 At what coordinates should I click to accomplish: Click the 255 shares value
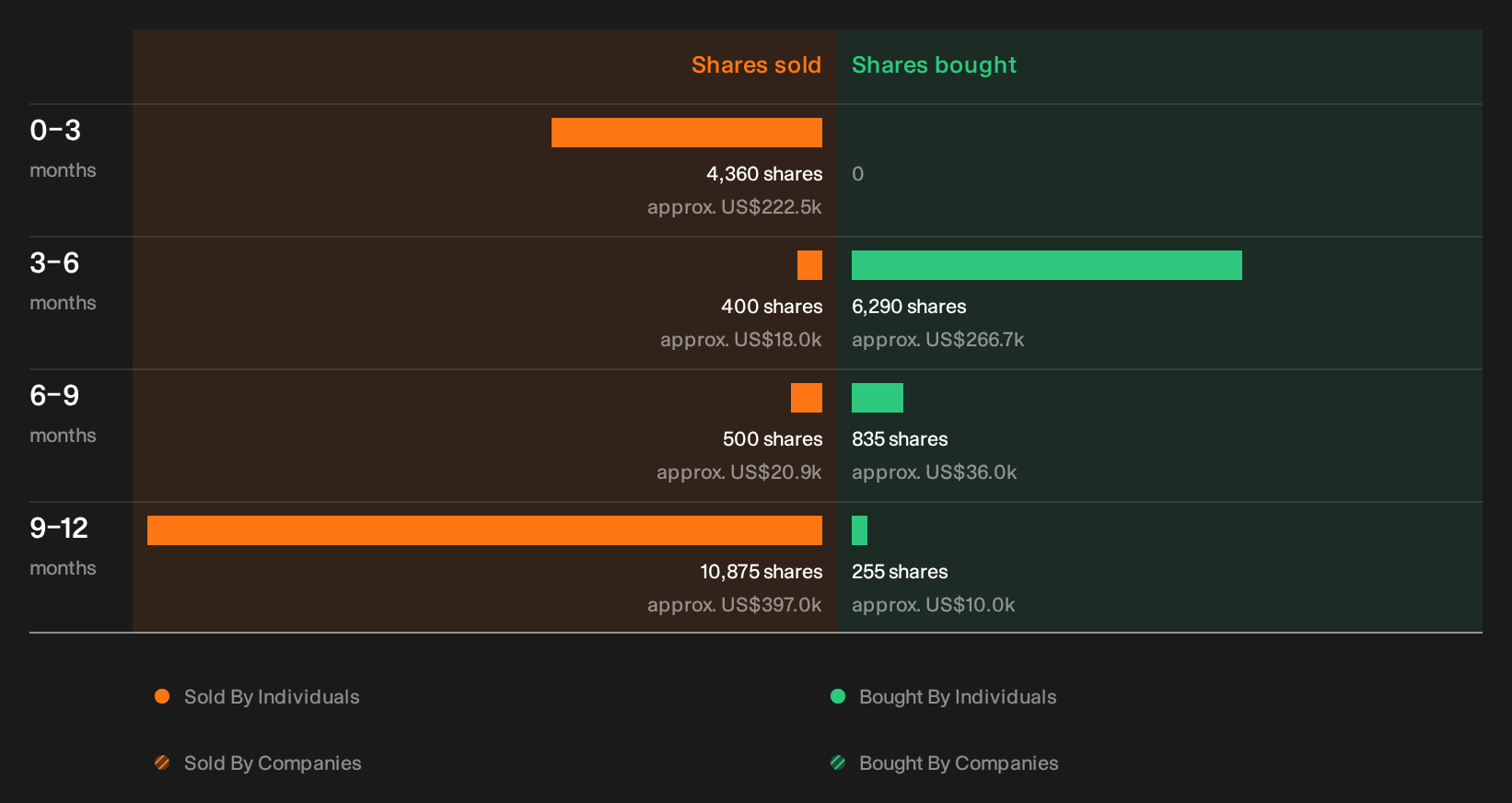[x=900, y=572]
